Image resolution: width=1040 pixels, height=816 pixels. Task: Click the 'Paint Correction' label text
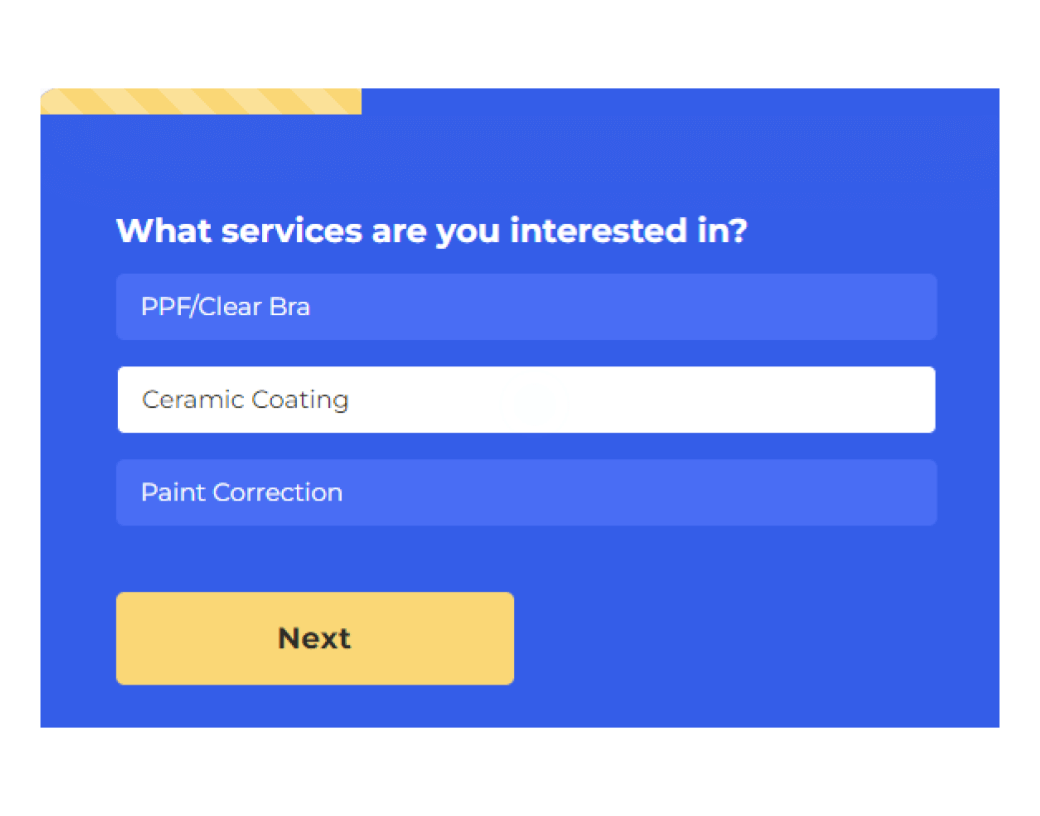[x=241, y=492]
